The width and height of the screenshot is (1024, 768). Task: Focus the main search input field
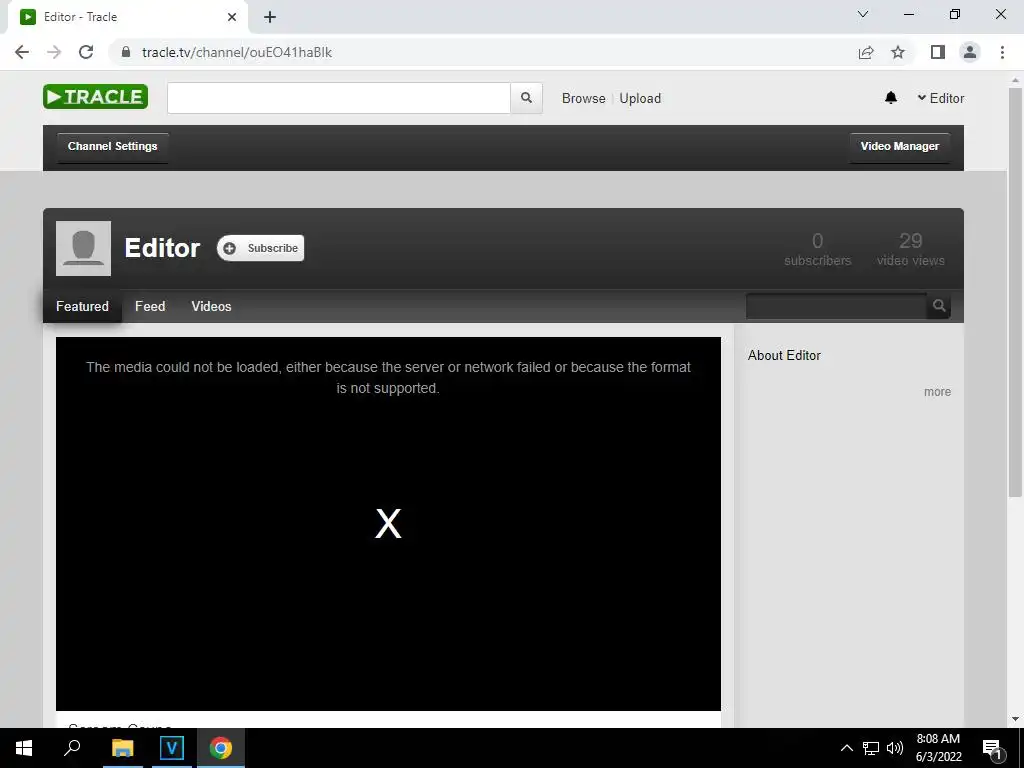(339, 98)
